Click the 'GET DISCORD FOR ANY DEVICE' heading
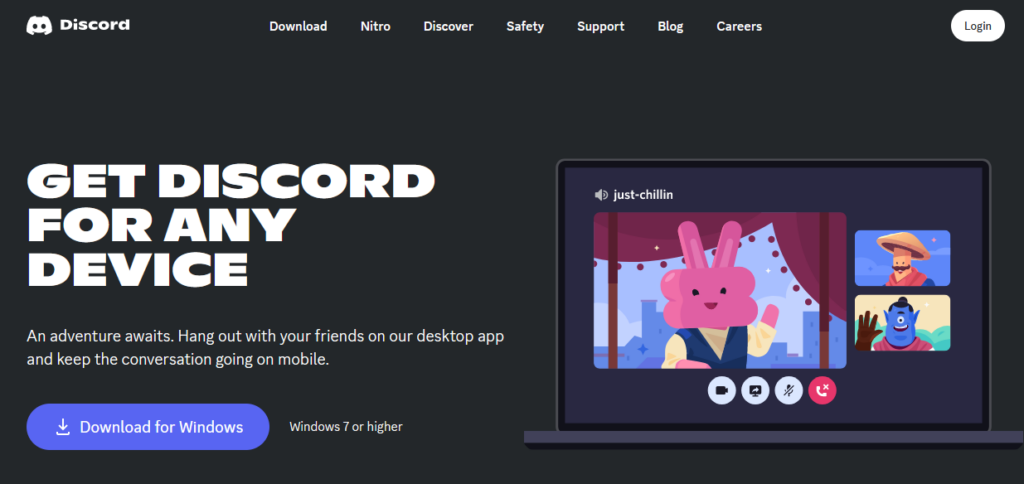1024x484 pixels. click(231, 224)
